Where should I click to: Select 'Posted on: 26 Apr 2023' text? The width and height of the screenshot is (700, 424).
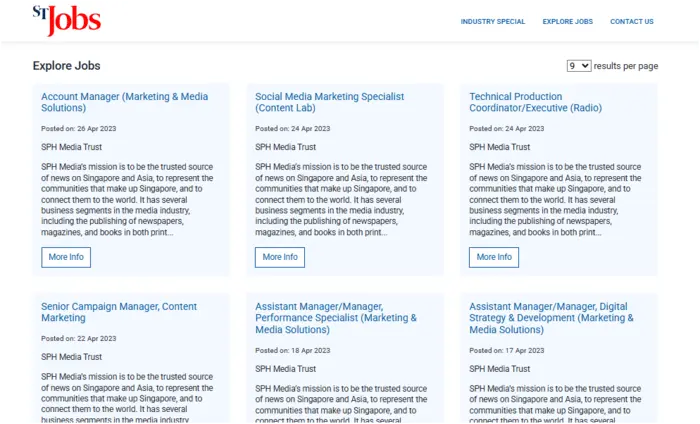(x=79, y=129)
